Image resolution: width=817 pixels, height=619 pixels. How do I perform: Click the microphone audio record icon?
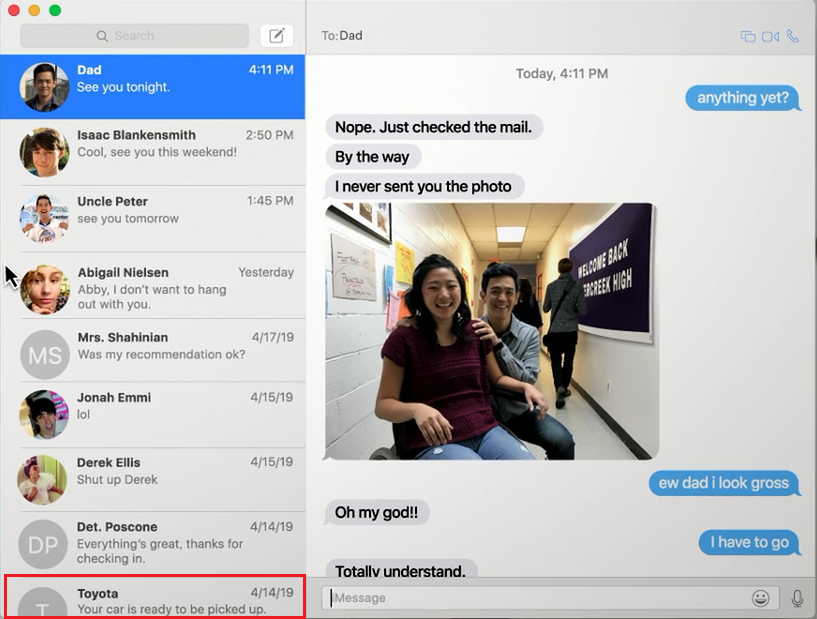(x=797, y=598)
